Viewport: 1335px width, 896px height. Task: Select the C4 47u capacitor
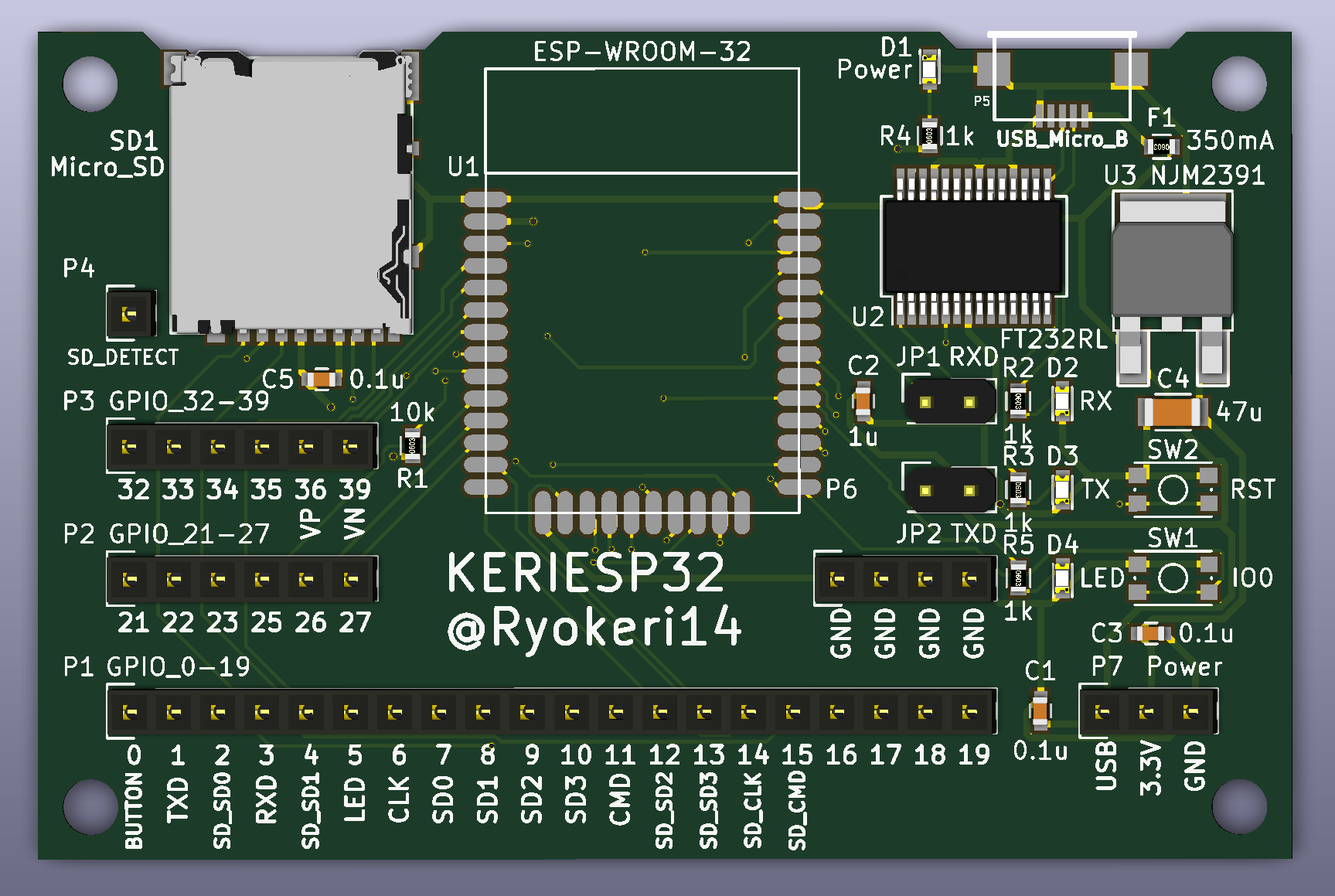pyautogui.click(x=1172, y=411)
